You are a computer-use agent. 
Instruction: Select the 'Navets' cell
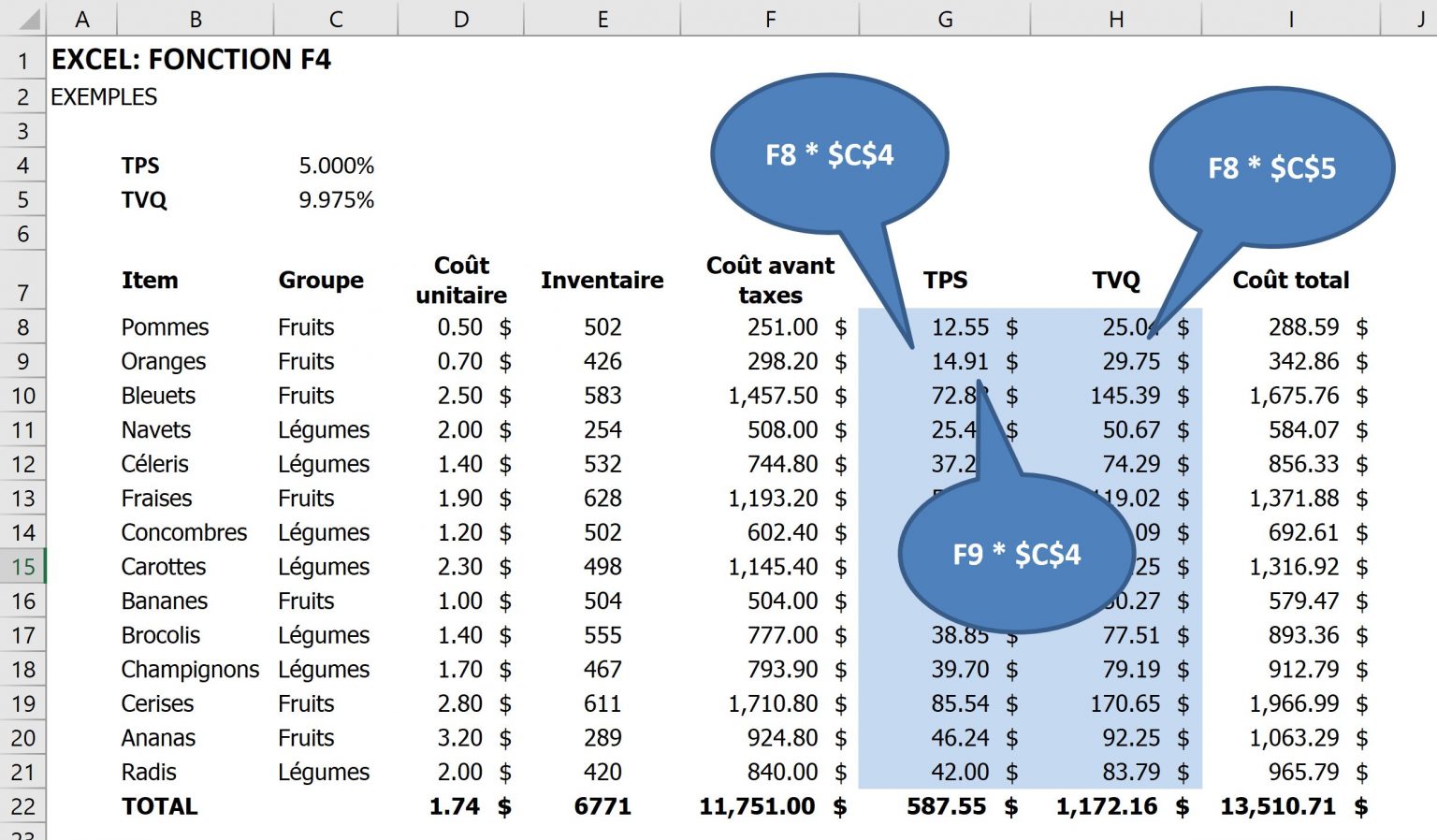pyautogui.click(x=196, y=430)
